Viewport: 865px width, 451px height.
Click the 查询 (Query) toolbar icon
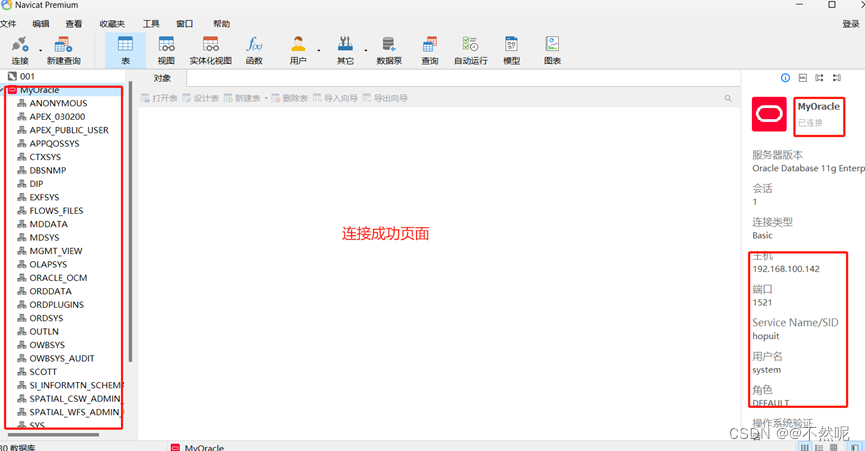pos(430,50)
